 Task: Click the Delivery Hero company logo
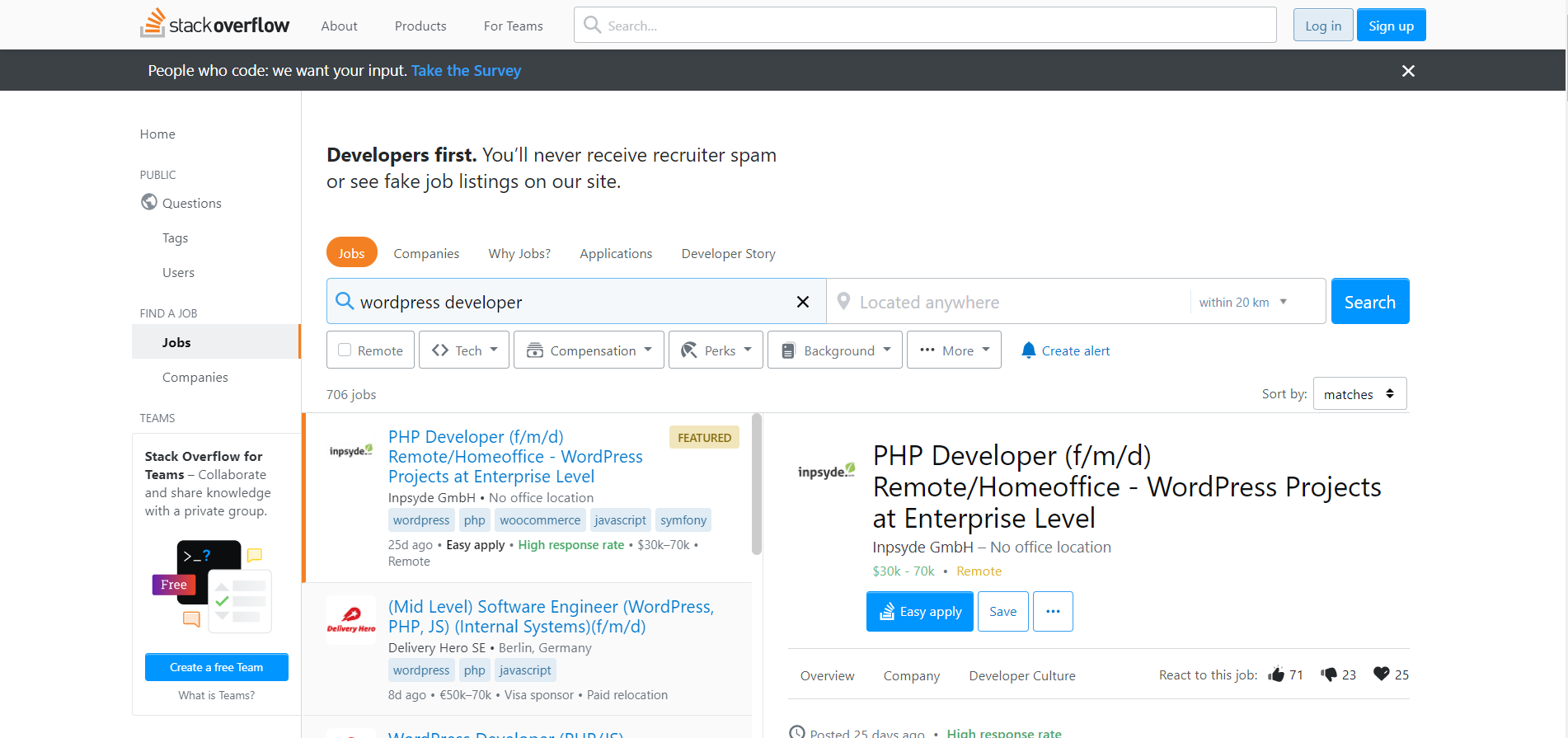pyautogui.click(x=351, y=620)
